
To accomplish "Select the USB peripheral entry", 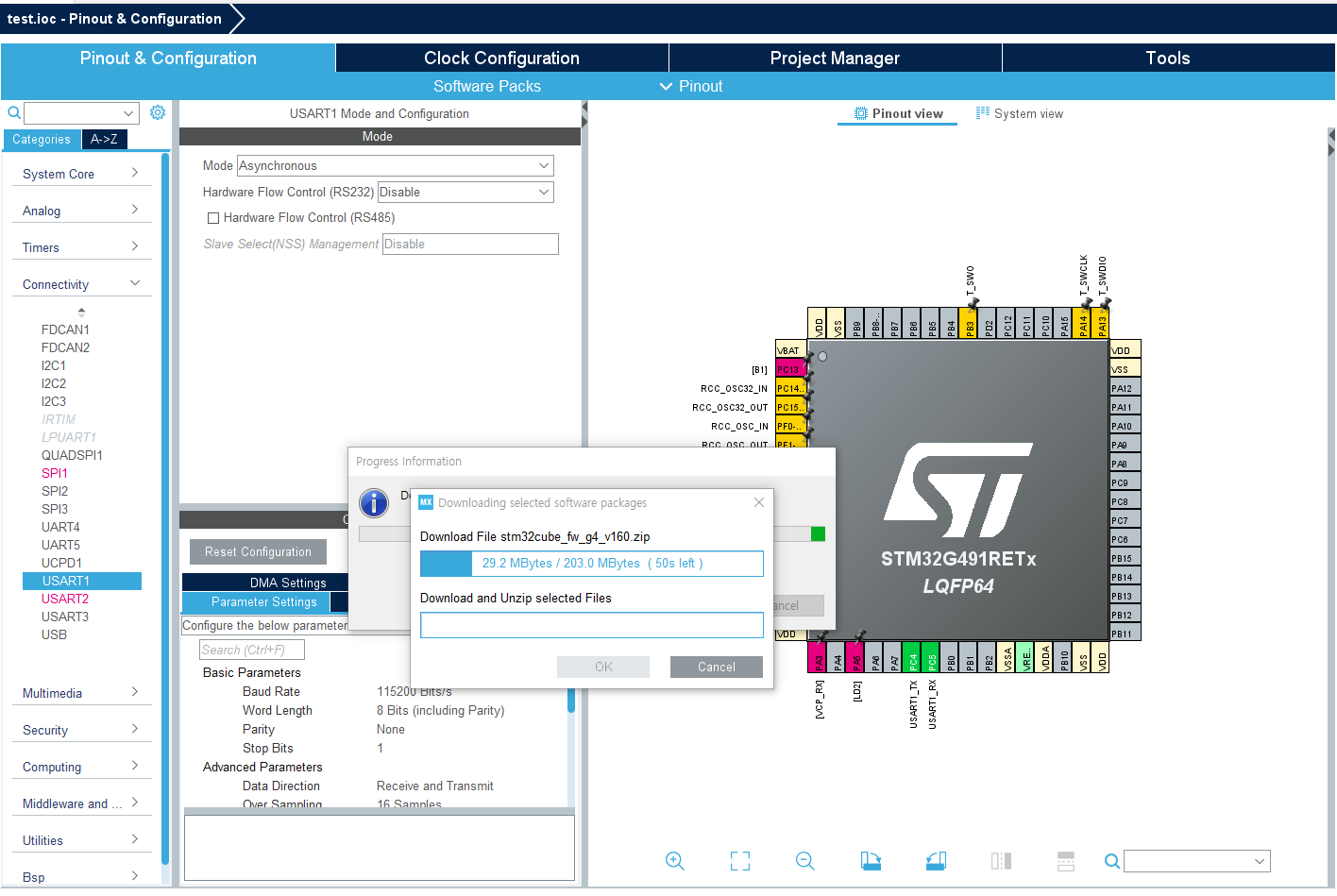I will [x=54, y=634].
